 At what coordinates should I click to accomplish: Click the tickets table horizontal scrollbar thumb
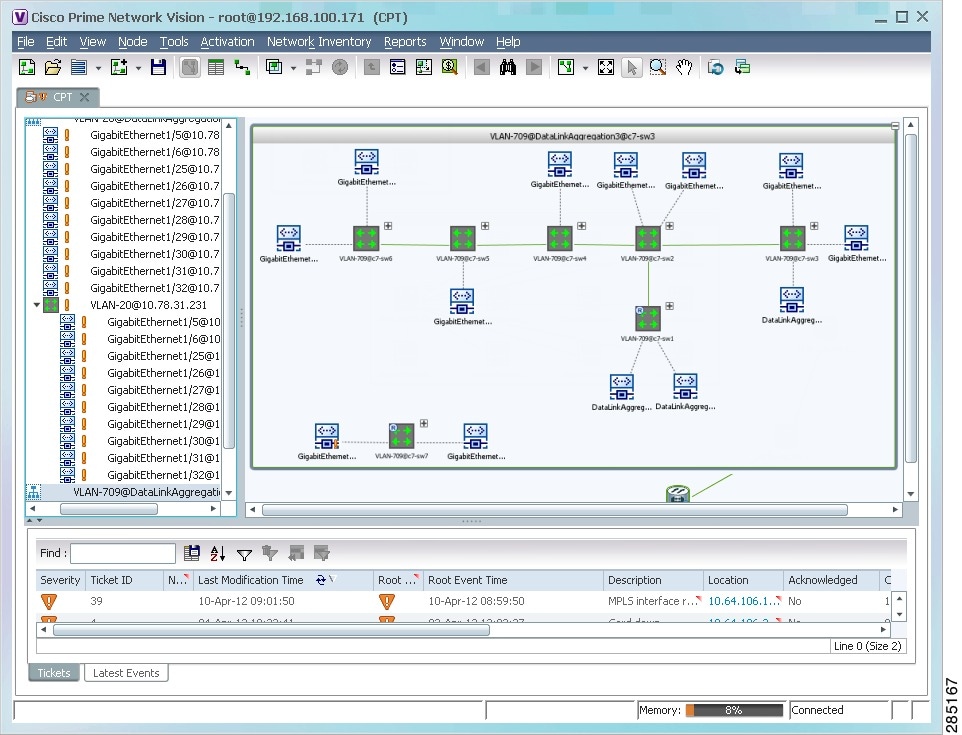271,629
